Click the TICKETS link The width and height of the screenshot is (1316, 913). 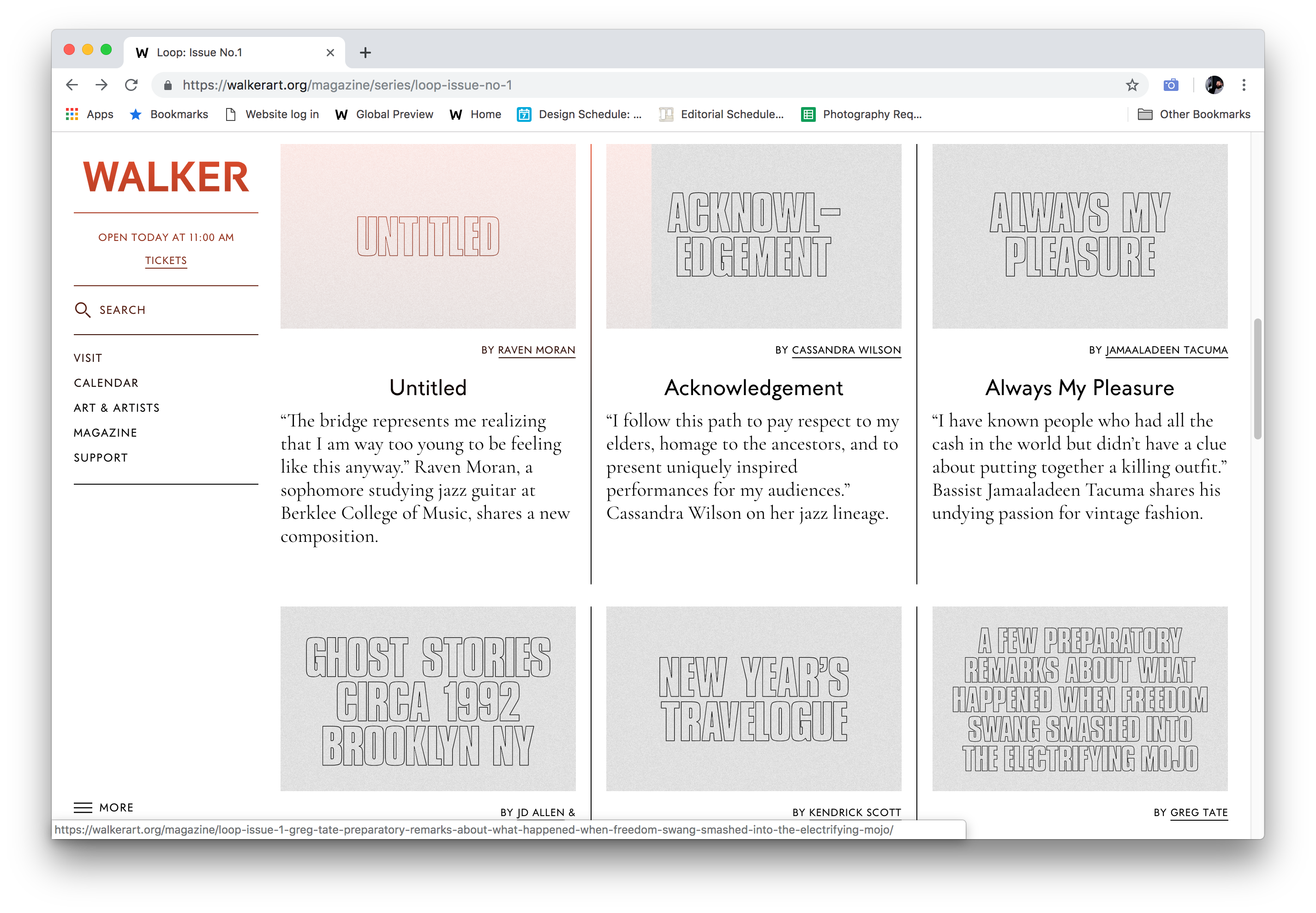pos(166,261)
